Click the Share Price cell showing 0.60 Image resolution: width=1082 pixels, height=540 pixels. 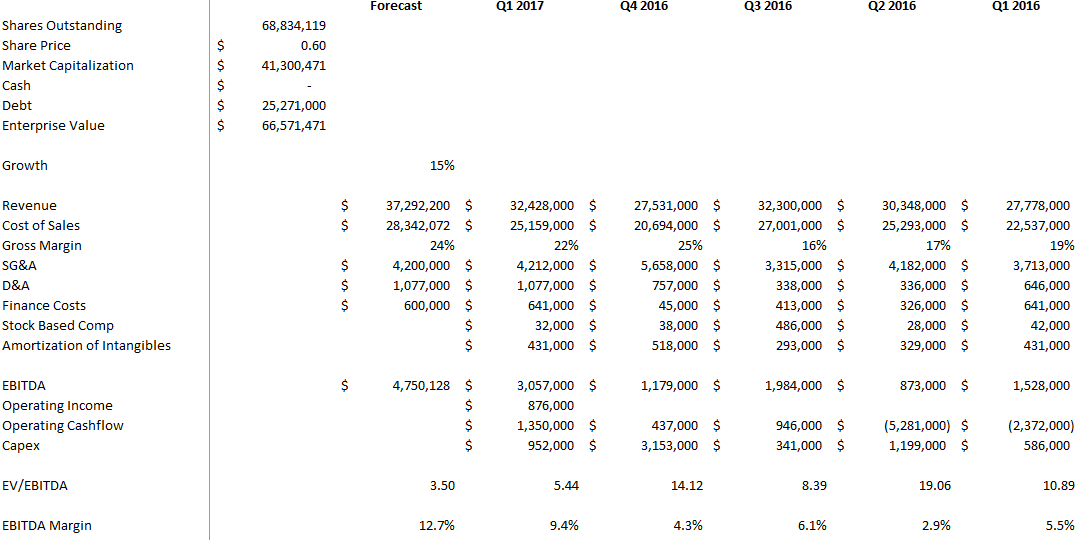[x=312, y=45]
